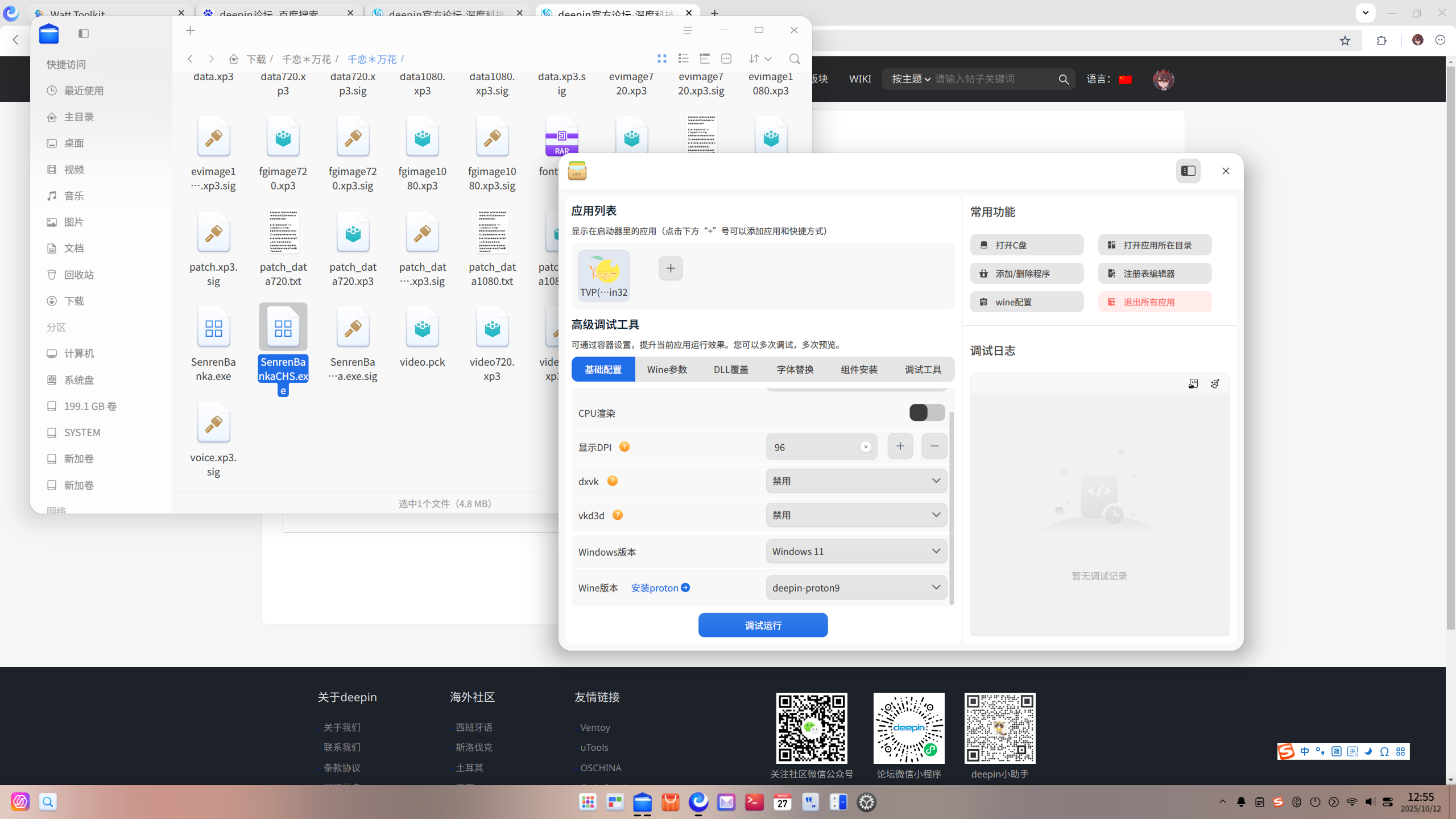Add a new application with plus tile
1456x819 pixels.
(x=671, y=268)
